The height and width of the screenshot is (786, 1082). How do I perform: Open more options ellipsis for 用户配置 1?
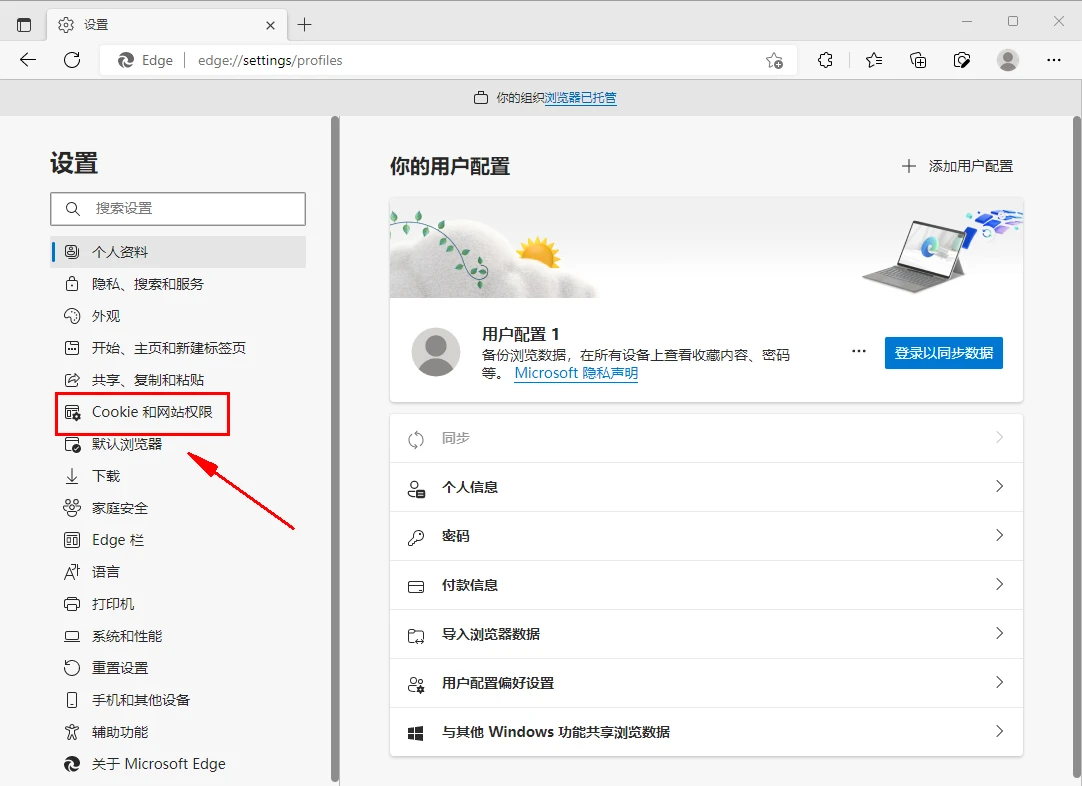click(858, 351)
